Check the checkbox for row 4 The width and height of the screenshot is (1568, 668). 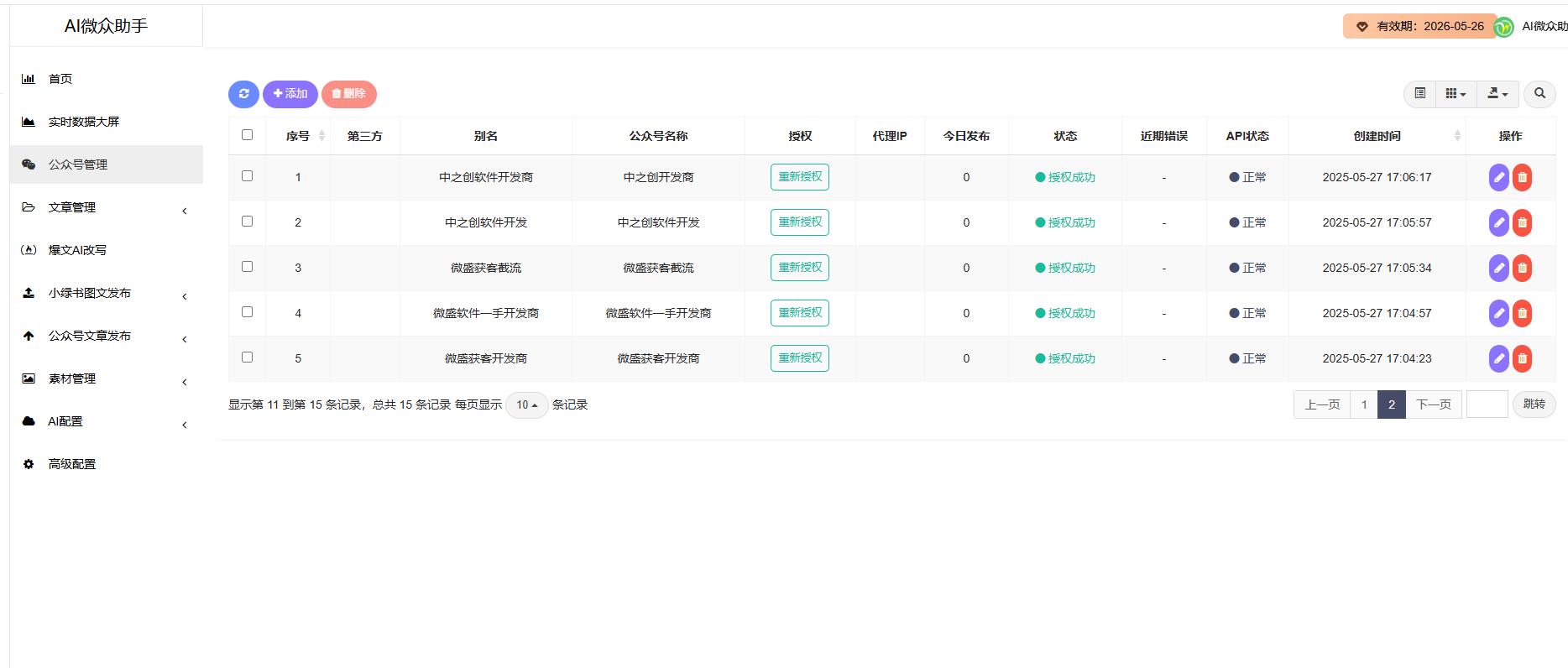(x=247, y=311)
